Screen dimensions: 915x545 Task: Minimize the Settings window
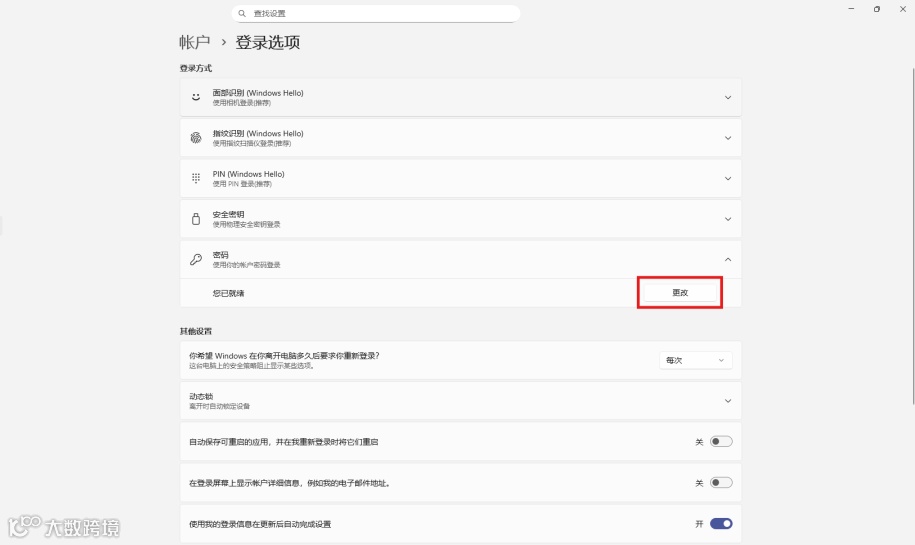click(x=851, y=9)
